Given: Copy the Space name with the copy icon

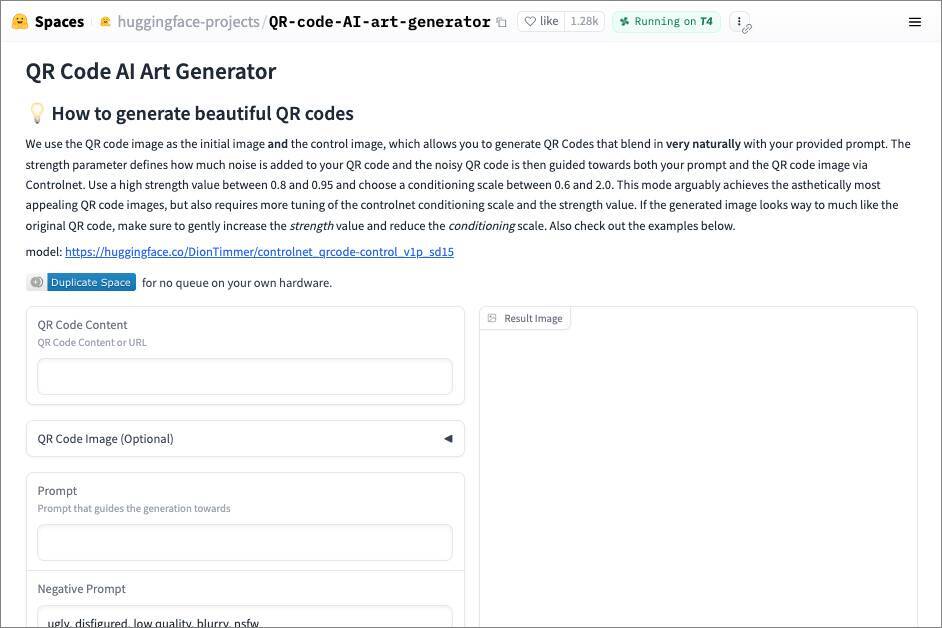Looking at the screenshot, I should click(502, 22).
